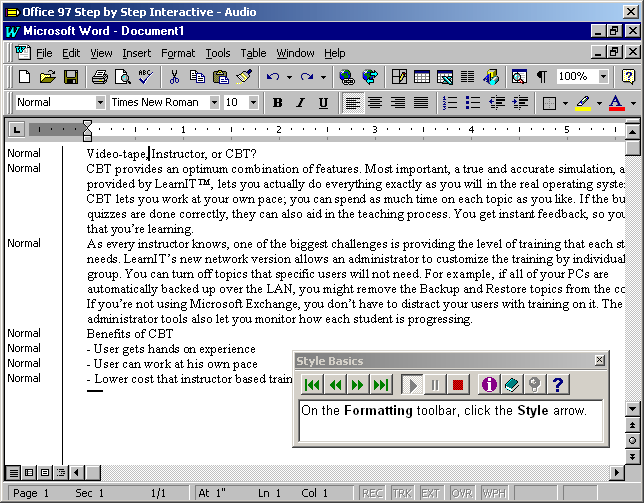Open Tables and Borders icon
This screenshot has height=503, width=644.
pos(399,77)
